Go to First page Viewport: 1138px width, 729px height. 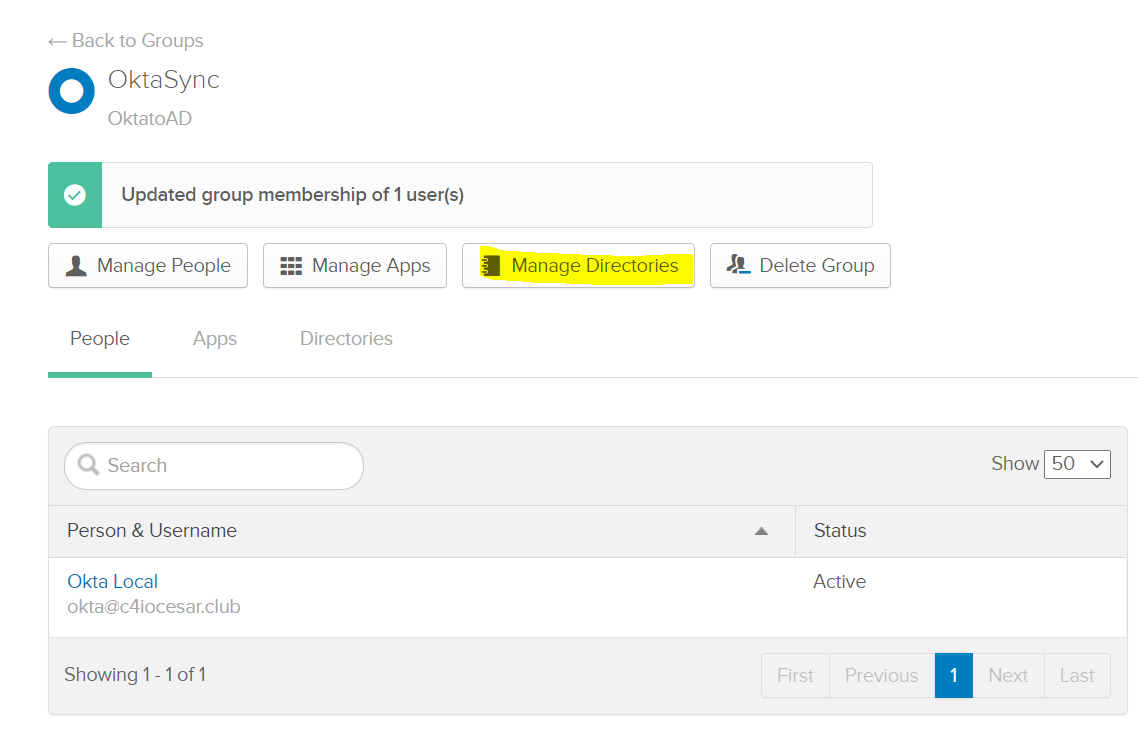click(795, 676)
